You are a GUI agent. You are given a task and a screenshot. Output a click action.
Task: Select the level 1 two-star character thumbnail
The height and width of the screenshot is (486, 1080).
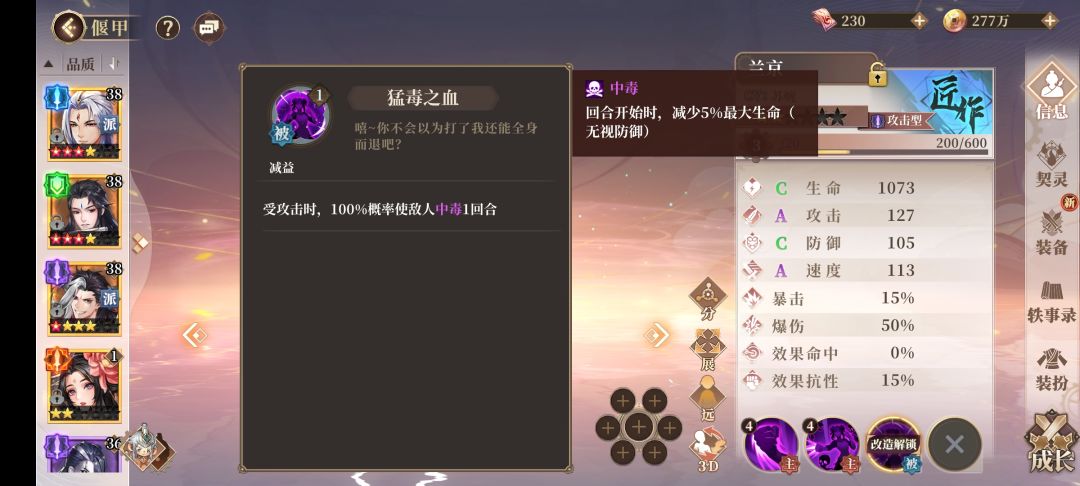[84, 384]
